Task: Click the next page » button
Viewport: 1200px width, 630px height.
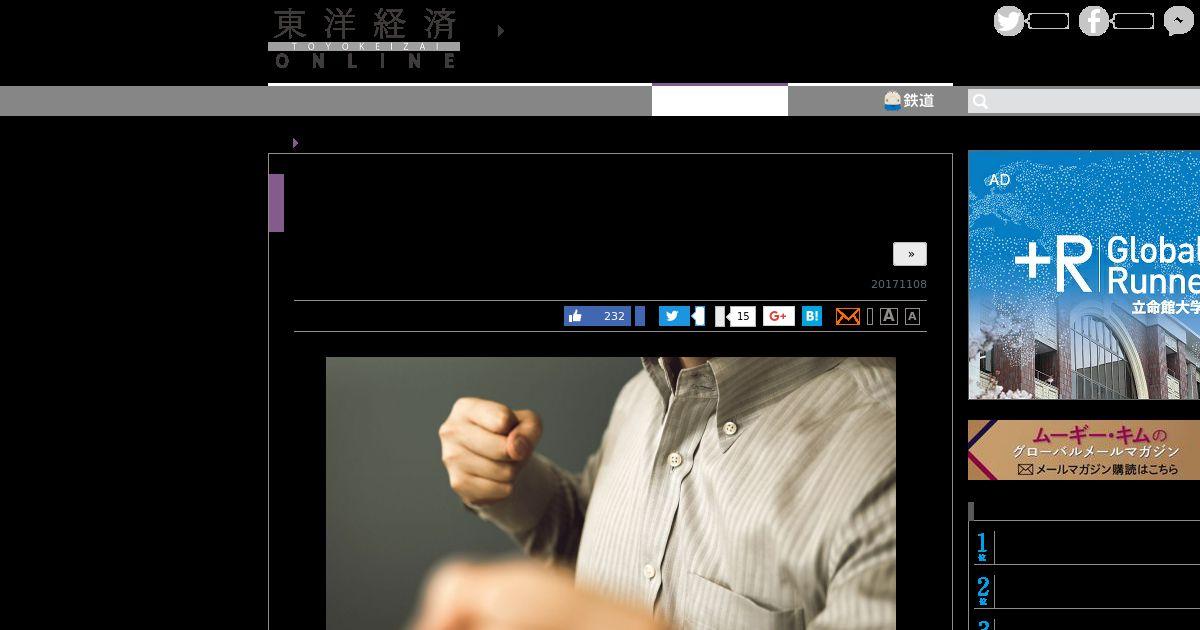Action: pos(910,254)
